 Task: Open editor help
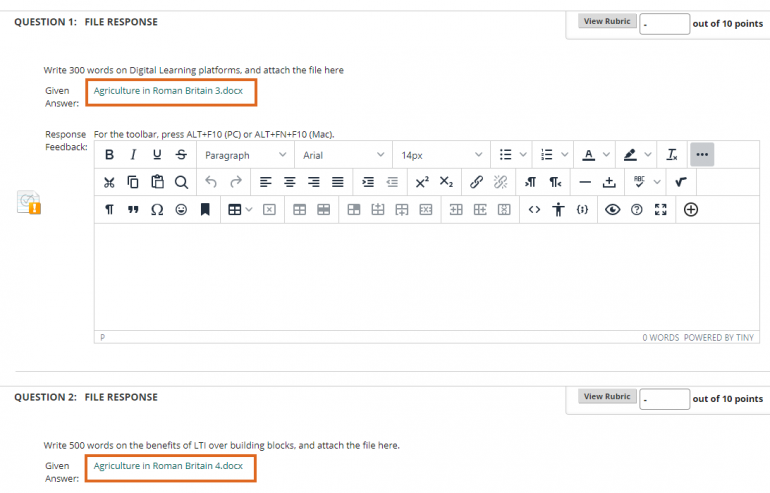[x=636, y=210]
